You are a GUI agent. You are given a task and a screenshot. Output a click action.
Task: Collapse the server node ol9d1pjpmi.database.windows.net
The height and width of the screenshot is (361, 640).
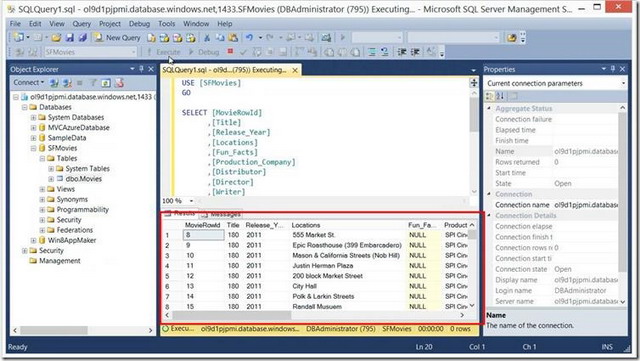point(16,97)
